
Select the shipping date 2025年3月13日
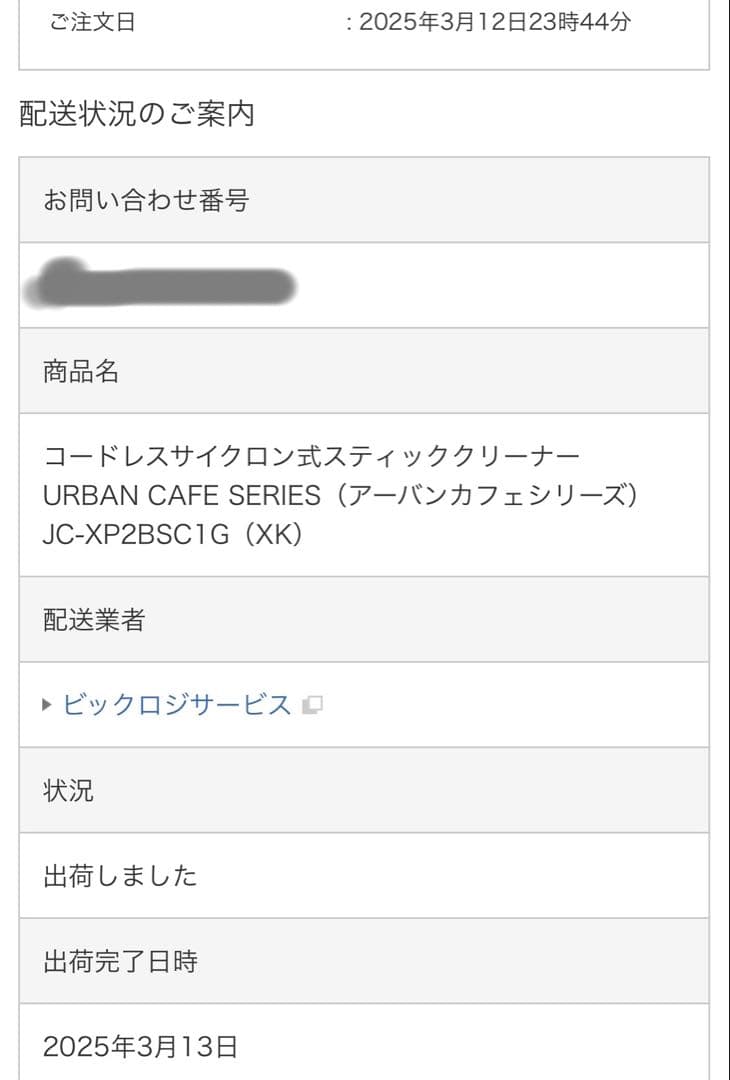(x=140, y=1047)
